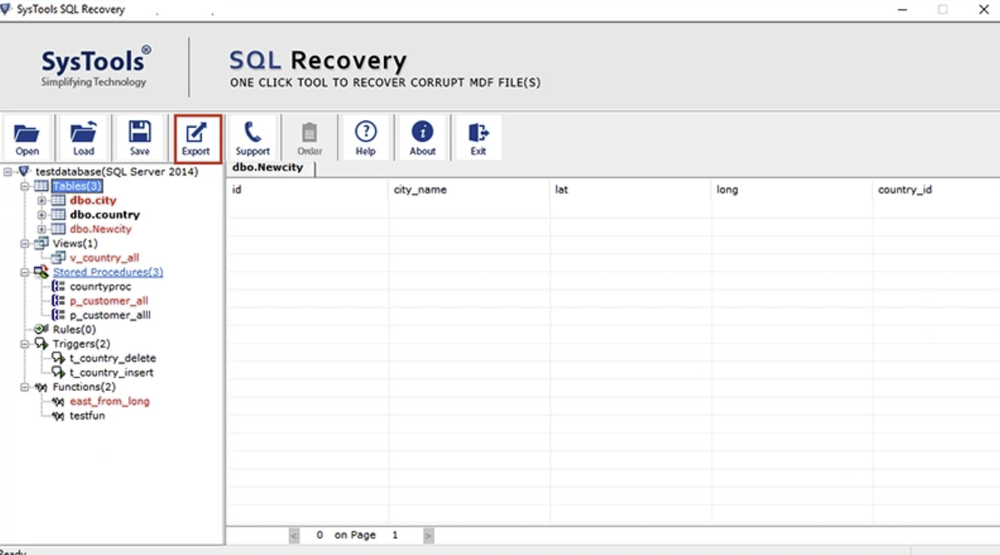Click the Export icon in toolbar
Image resolution: width=1000 pixels, height=555 pixels.
point(196,132)
